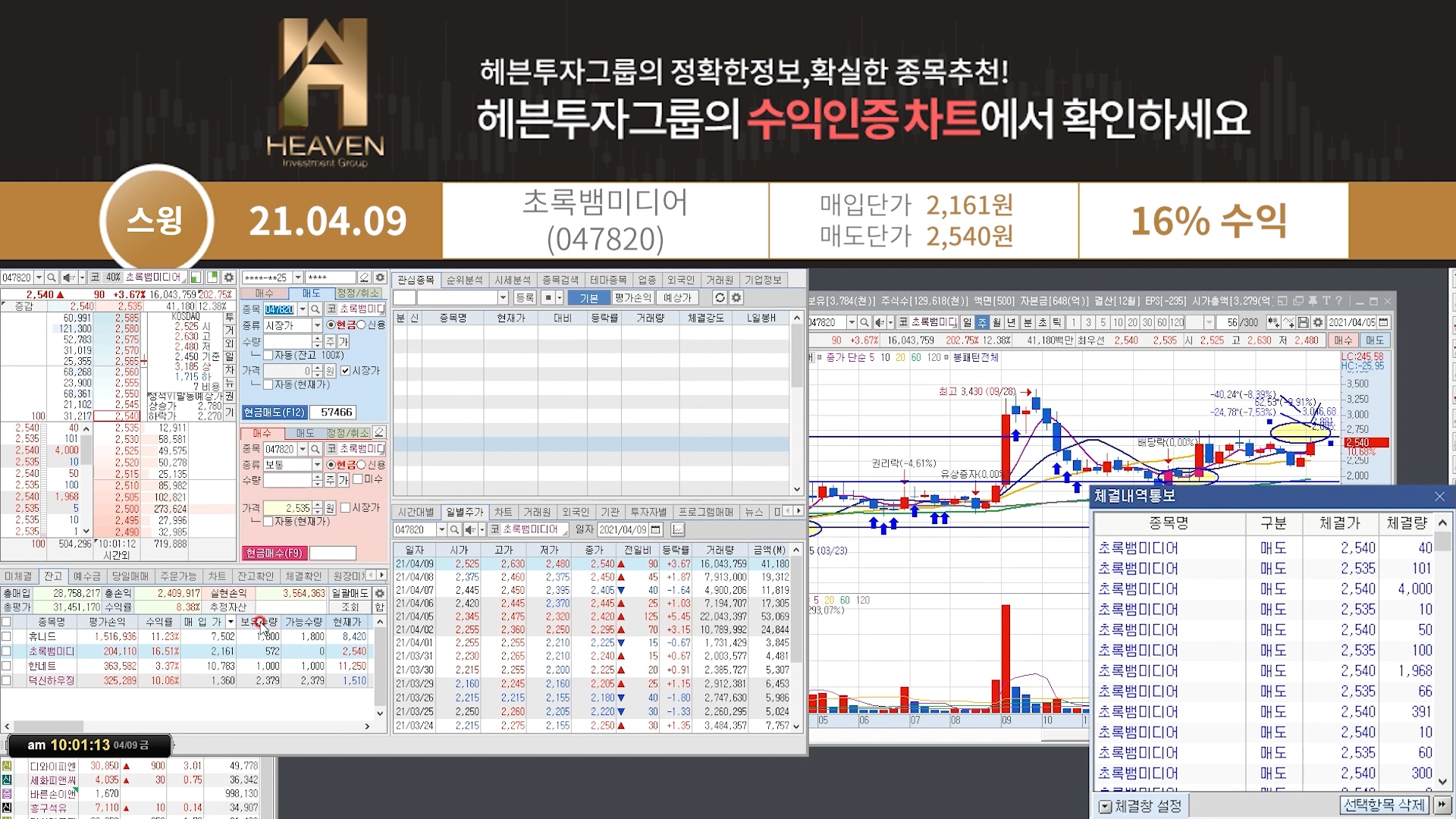Expand watchlist group combo box
This screenshot has height=819, width=1456.
point(502,298)
